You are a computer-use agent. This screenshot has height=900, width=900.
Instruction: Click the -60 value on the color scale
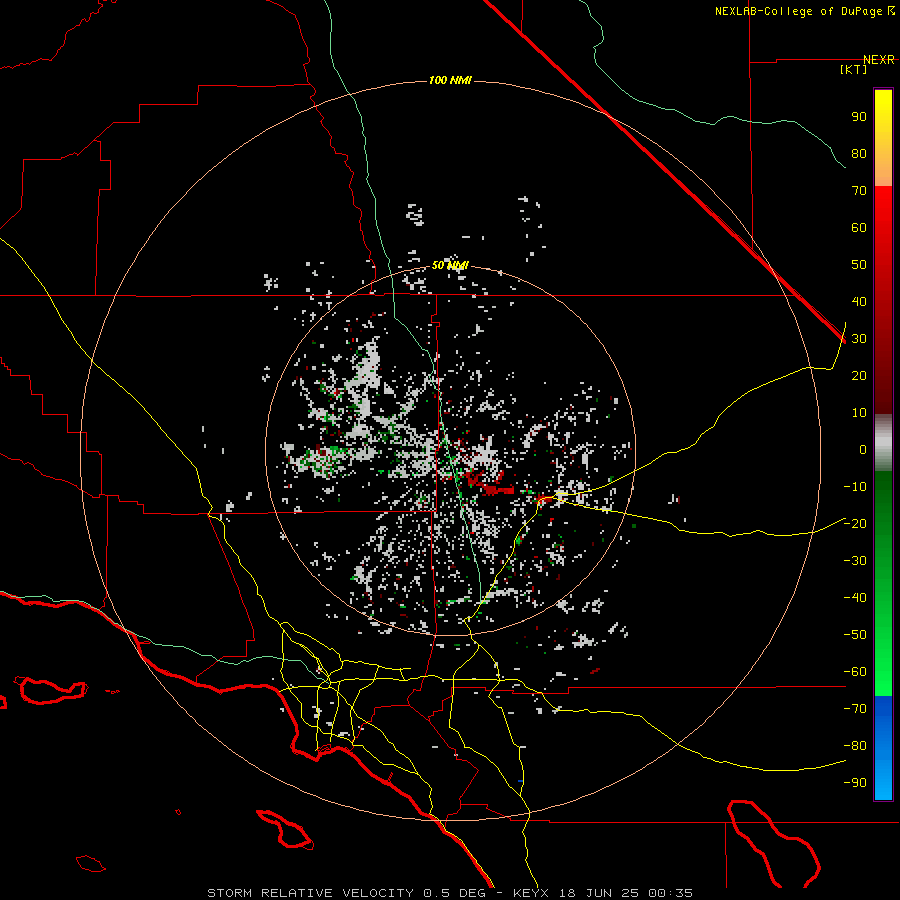pos(855,672)
